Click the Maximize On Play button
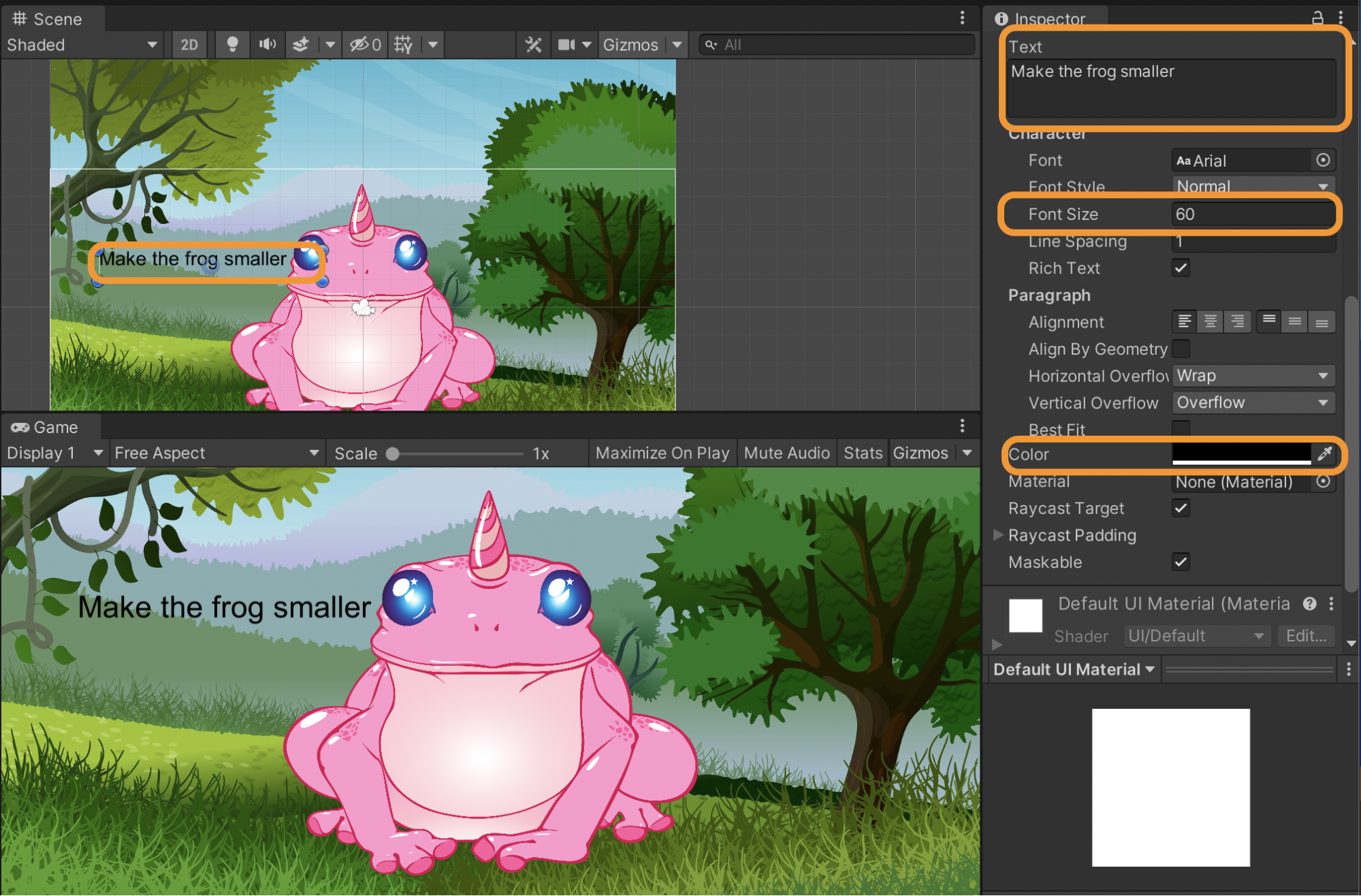The image size is (1361, 896). 662,453
